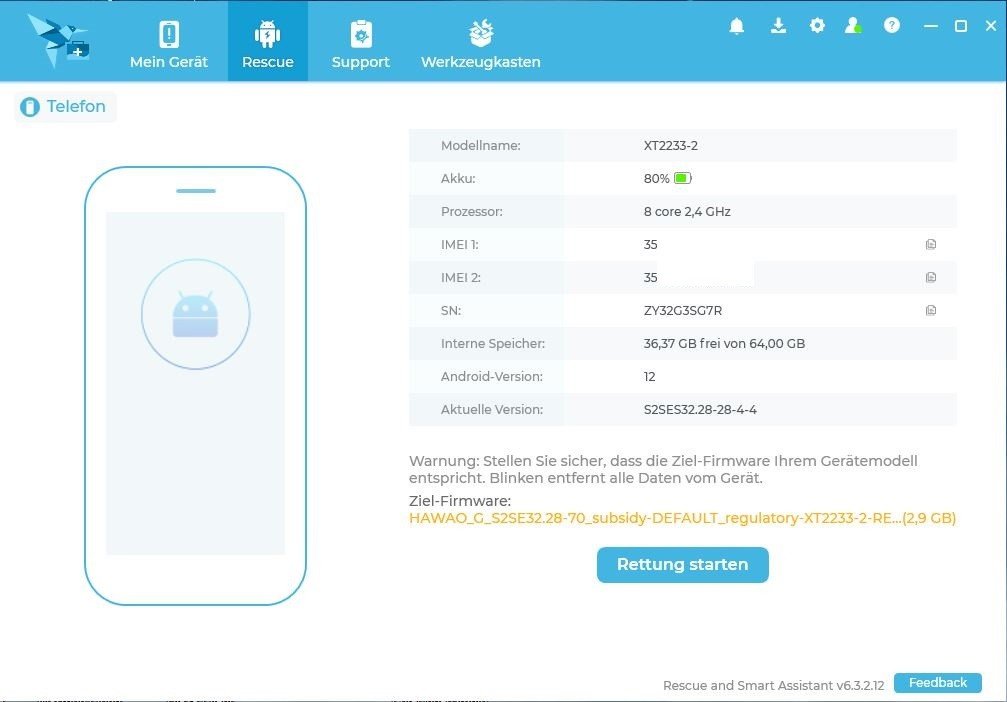Minimize the application window

[x=931, y=26]
